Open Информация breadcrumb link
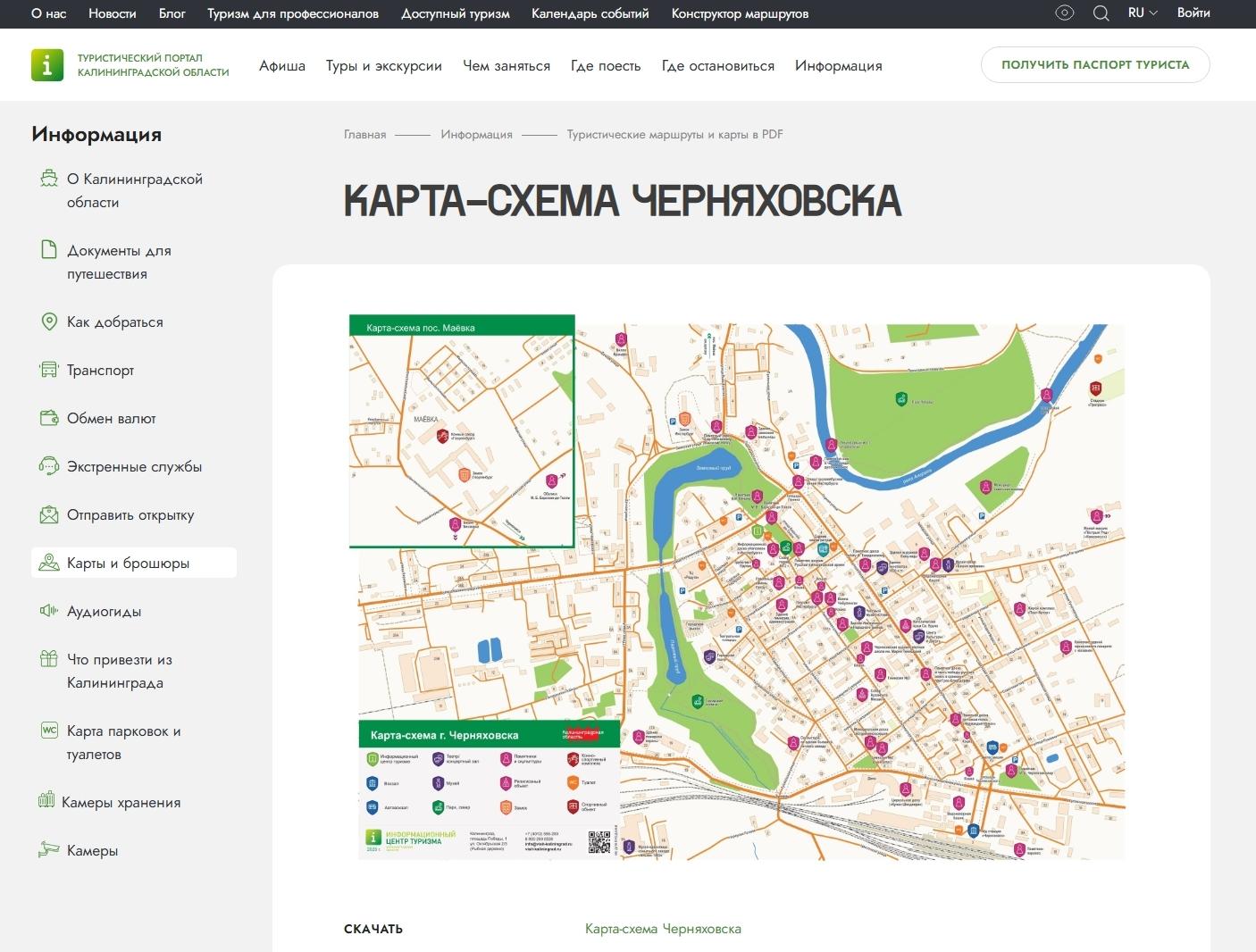Viewport: 1256px width, 952px height. click(x=476, y=135)
